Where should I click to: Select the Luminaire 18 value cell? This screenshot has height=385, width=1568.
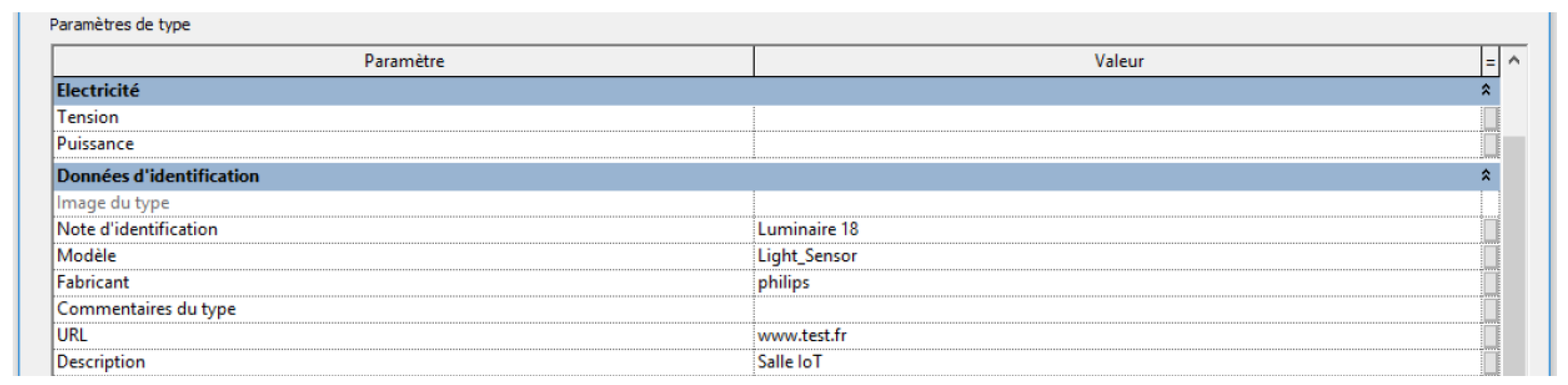point(1118,230)
